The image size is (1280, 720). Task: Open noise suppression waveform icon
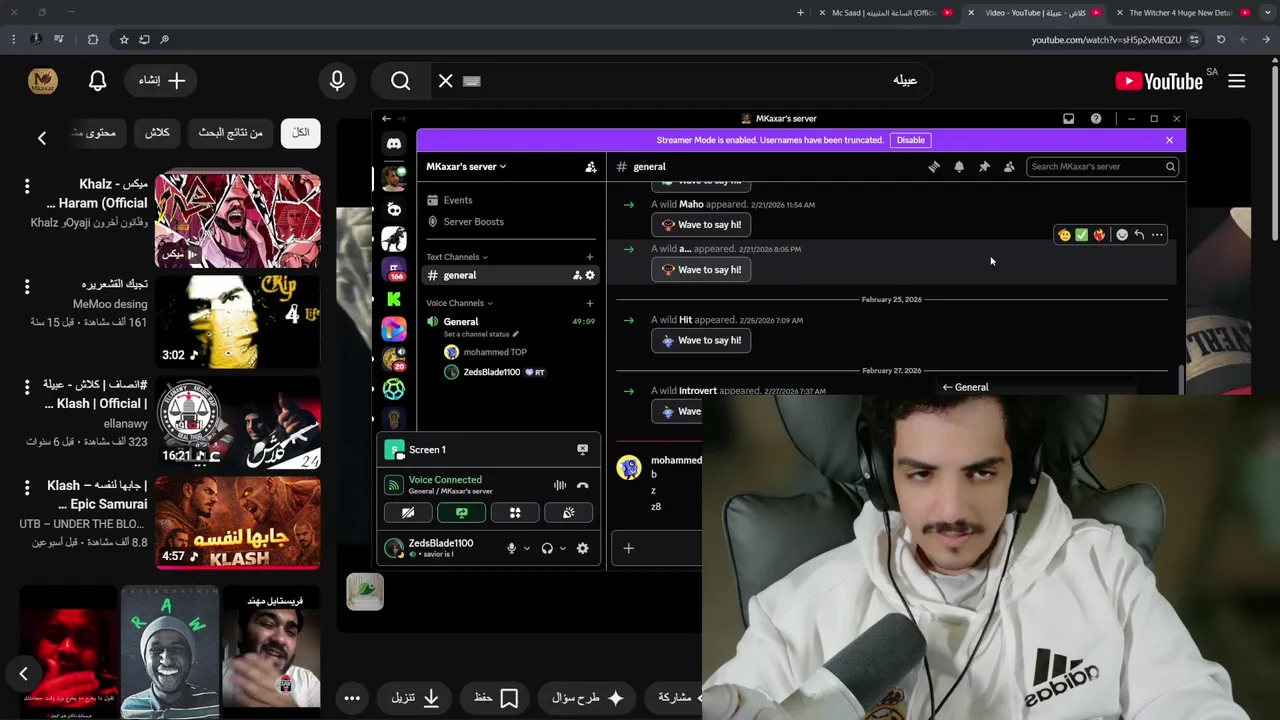click(x=560, y=486)
